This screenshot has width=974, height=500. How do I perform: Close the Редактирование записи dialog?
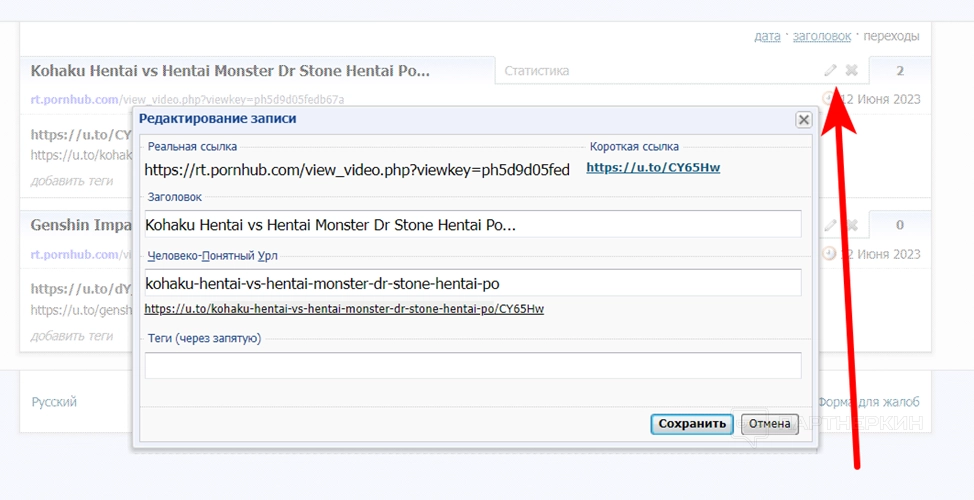point(803,119)
